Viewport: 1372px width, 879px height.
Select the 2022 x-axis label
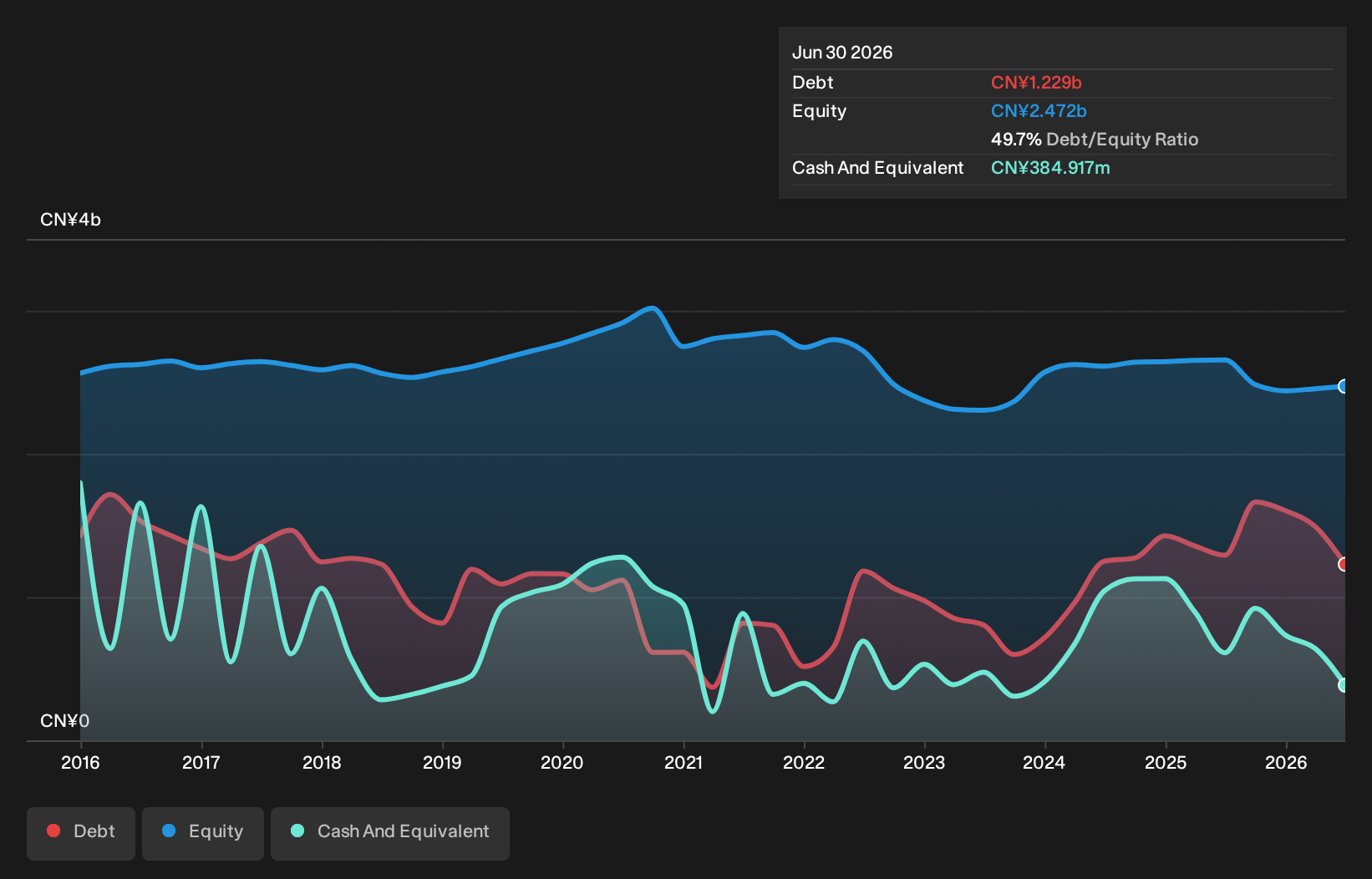pyautogui.click(x=804, y=762)
